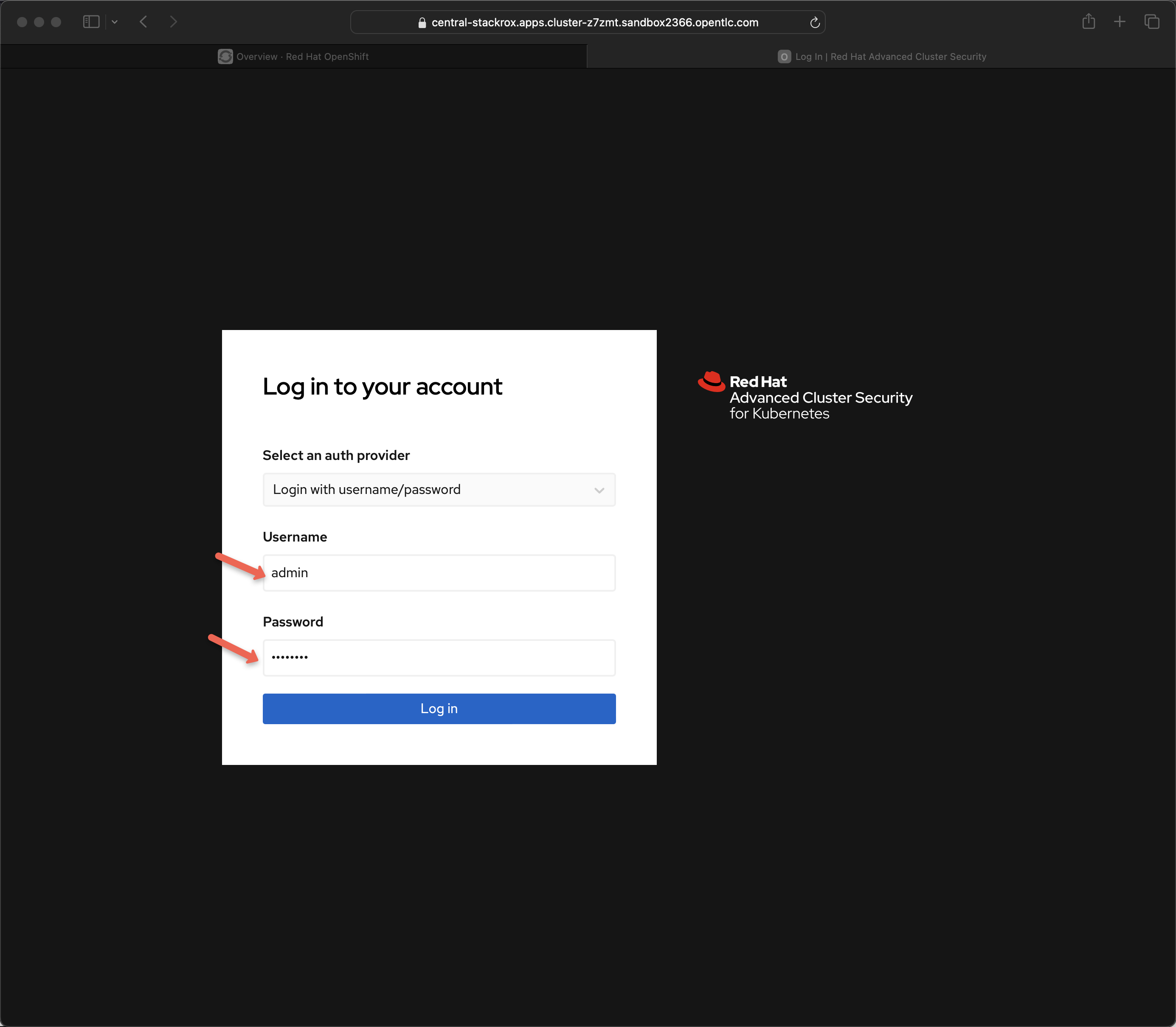
Task: Add a new tab with plus icon
Action: pos(1119,22)
